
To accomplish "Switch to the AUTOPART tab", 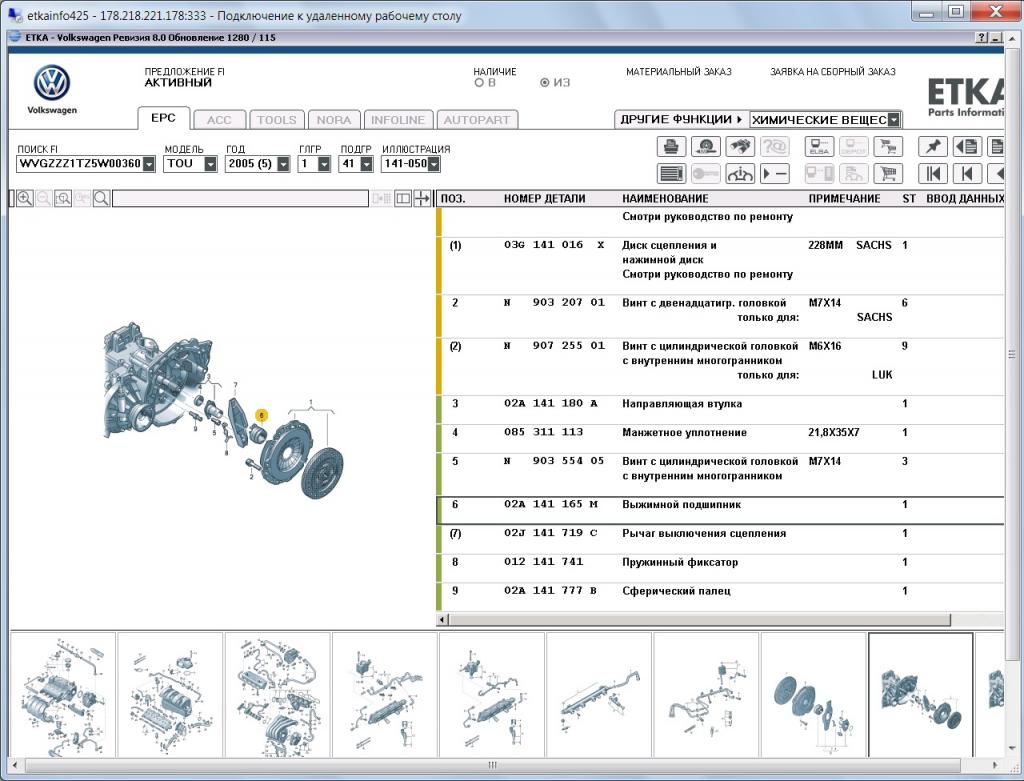I will 477,120.
